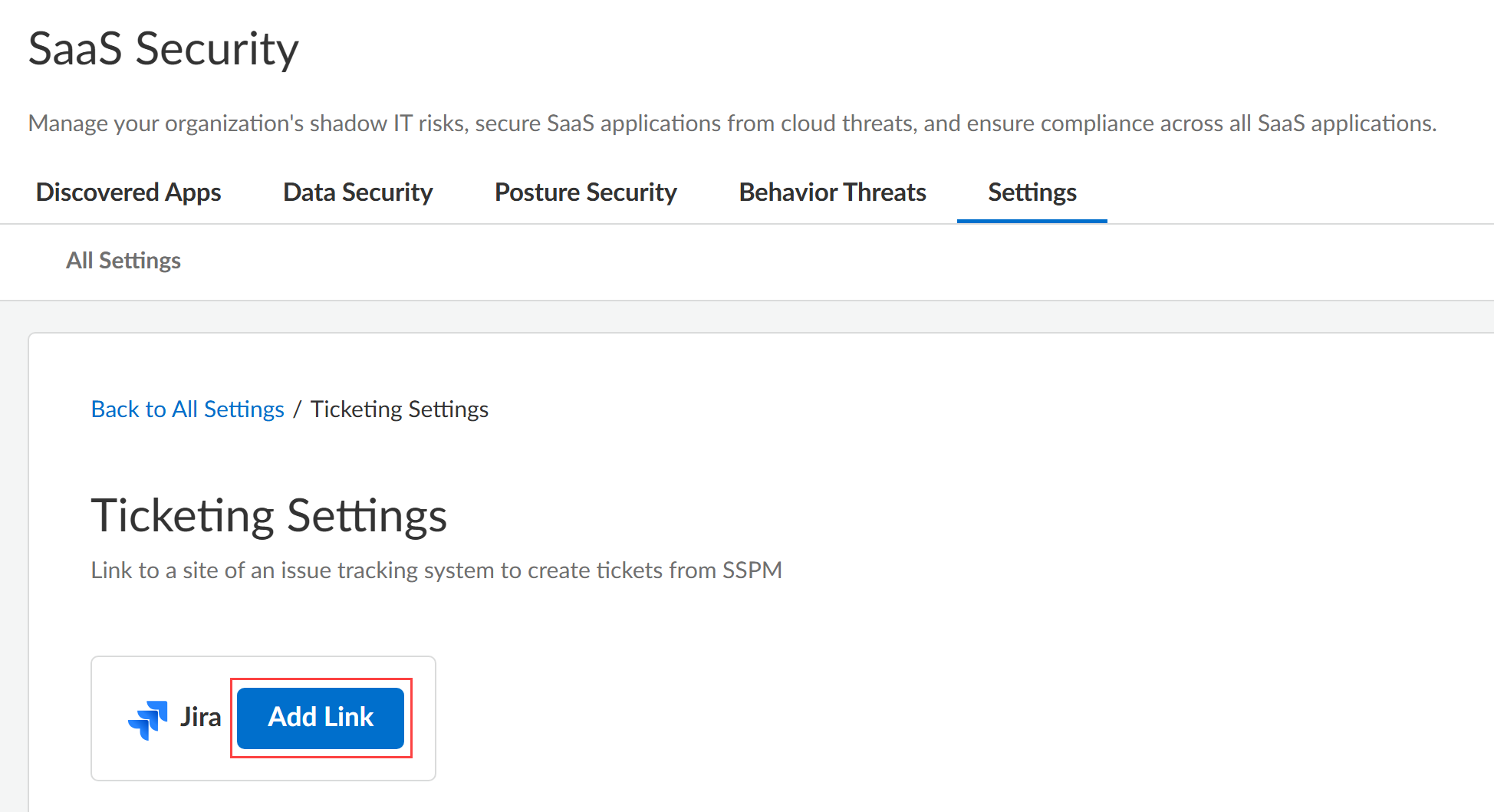Go to the Posture Security tab
This screenshot has height=812, width=1494.
585,192
